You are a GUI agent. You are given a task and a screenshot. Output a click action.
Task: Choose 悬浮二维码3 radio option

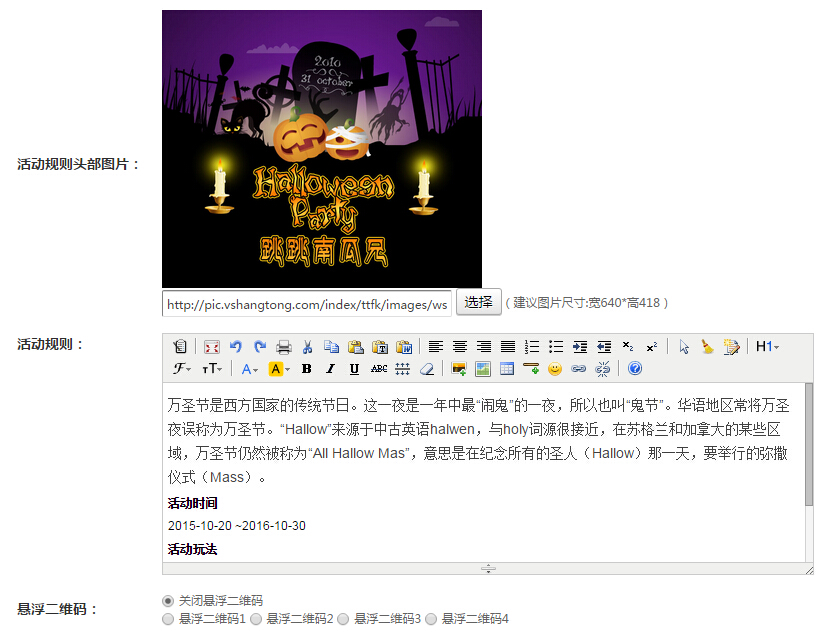point(343,620)
